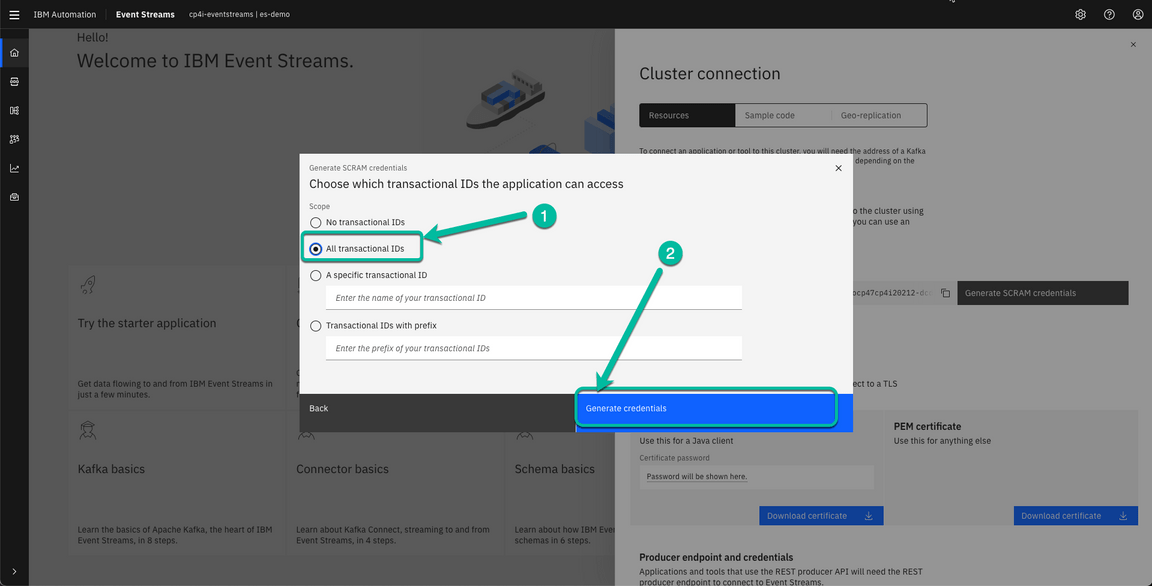1152x586 pixels.
Task: Open the hamburger navigation menu
Action: tap(13, 14)
